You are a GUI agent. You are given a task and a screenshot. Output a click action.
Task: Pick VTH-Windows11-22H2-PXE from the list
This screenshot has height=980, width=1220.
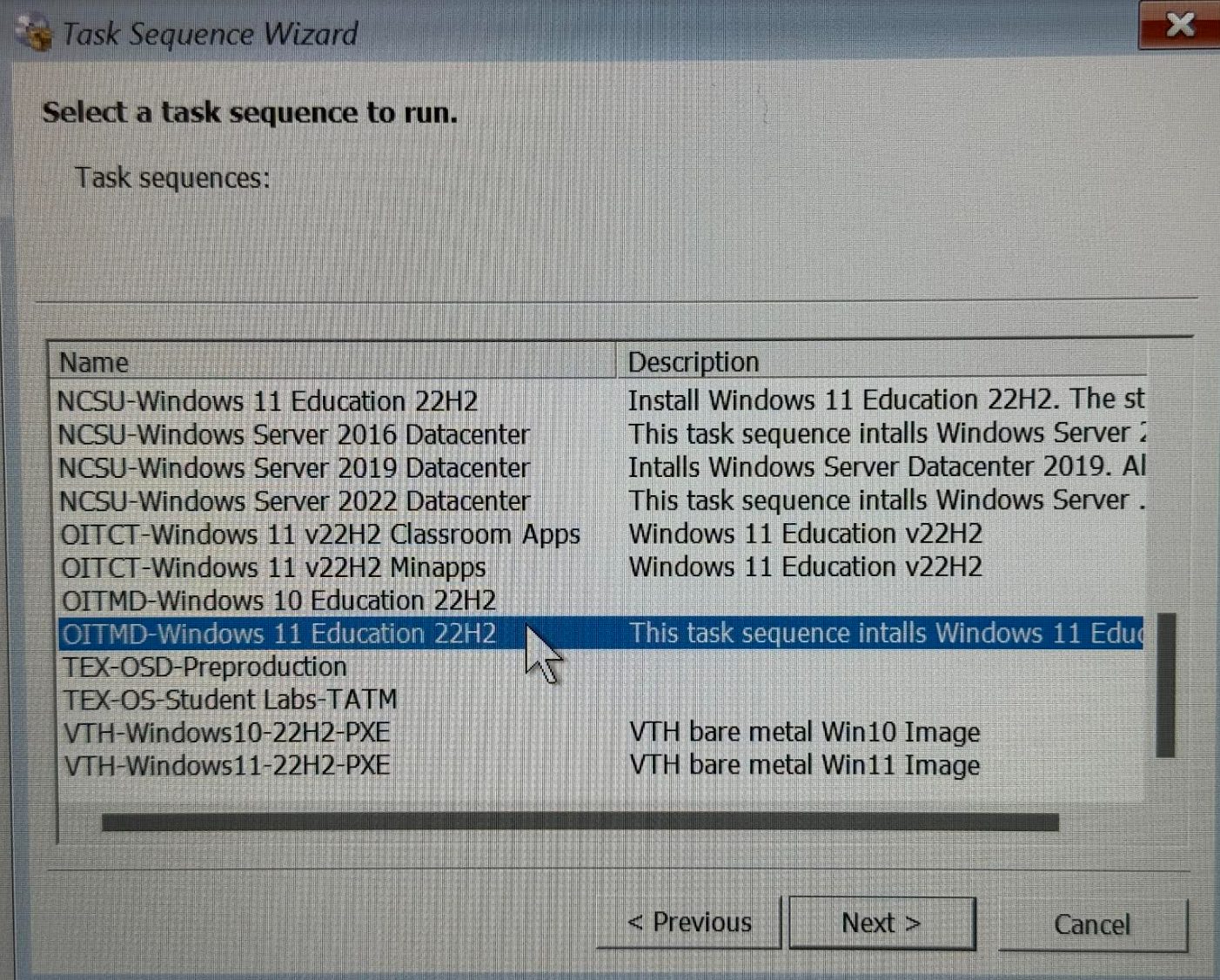pyautogui.click(x=226, y=766)
